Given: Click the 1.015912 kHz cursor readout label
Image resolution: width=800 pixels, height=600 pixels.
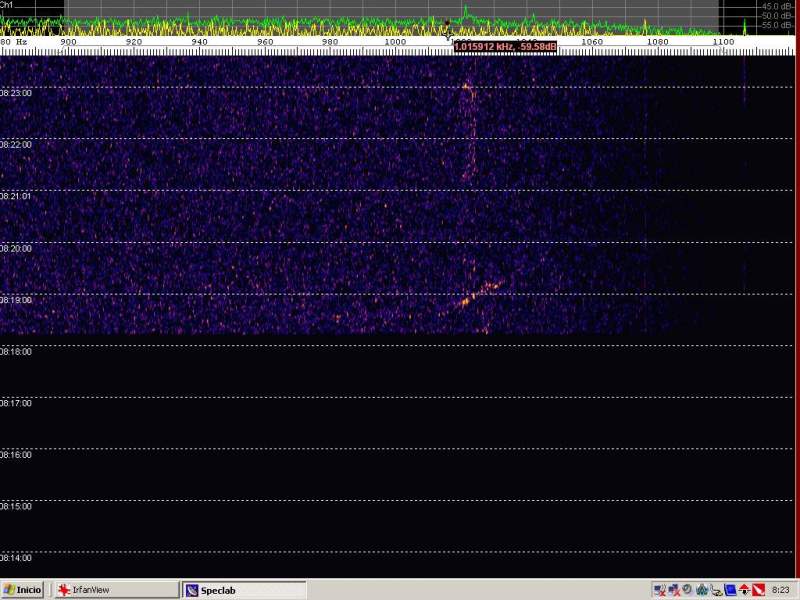Looking at the screenshot, I should point(505,46).
